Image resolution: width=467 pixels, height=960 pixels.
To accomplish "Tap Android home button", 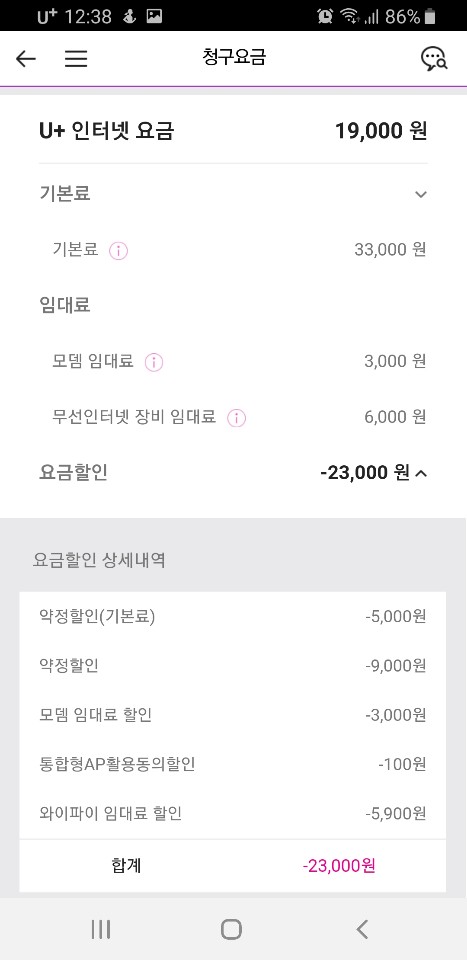I will point(231,929).
